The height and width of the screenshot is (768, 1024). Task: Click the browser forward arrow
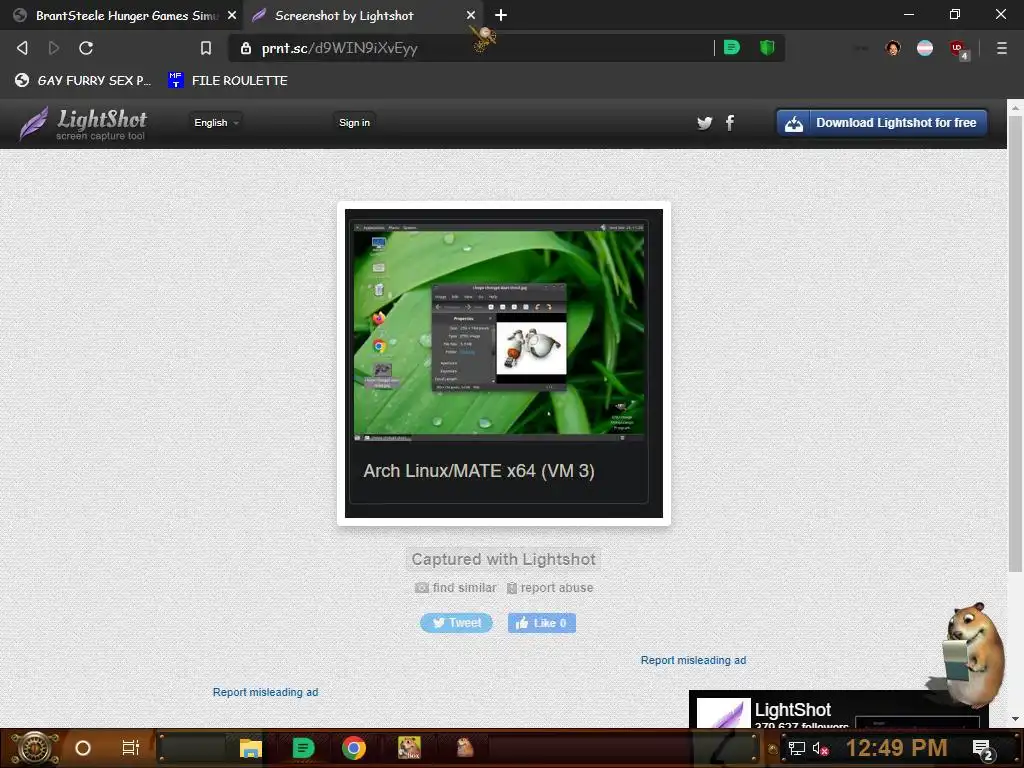54,48
